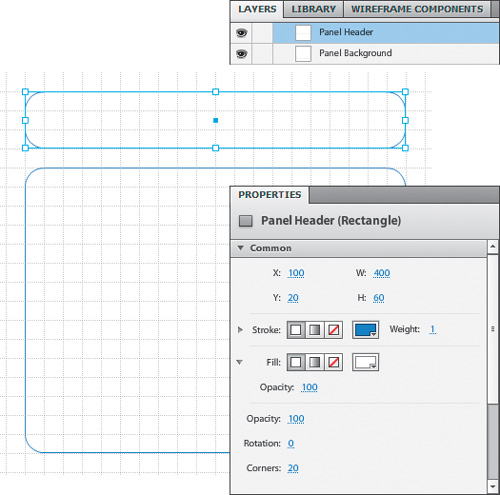Select no stroke icon
Viewport: 500px width, 495px height.
pyautogui.click(x=334, y=330)
